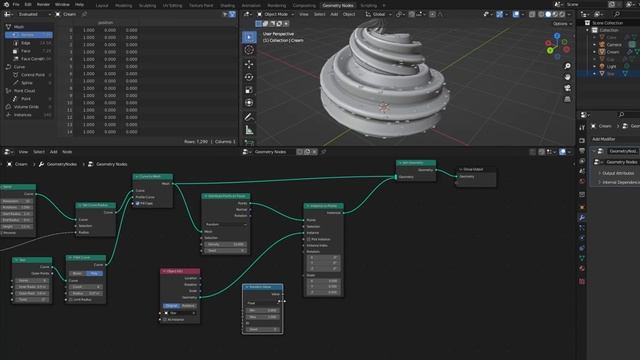Open the Help menu
Viewport: 640px width, 360px height.
pos(79,4)
